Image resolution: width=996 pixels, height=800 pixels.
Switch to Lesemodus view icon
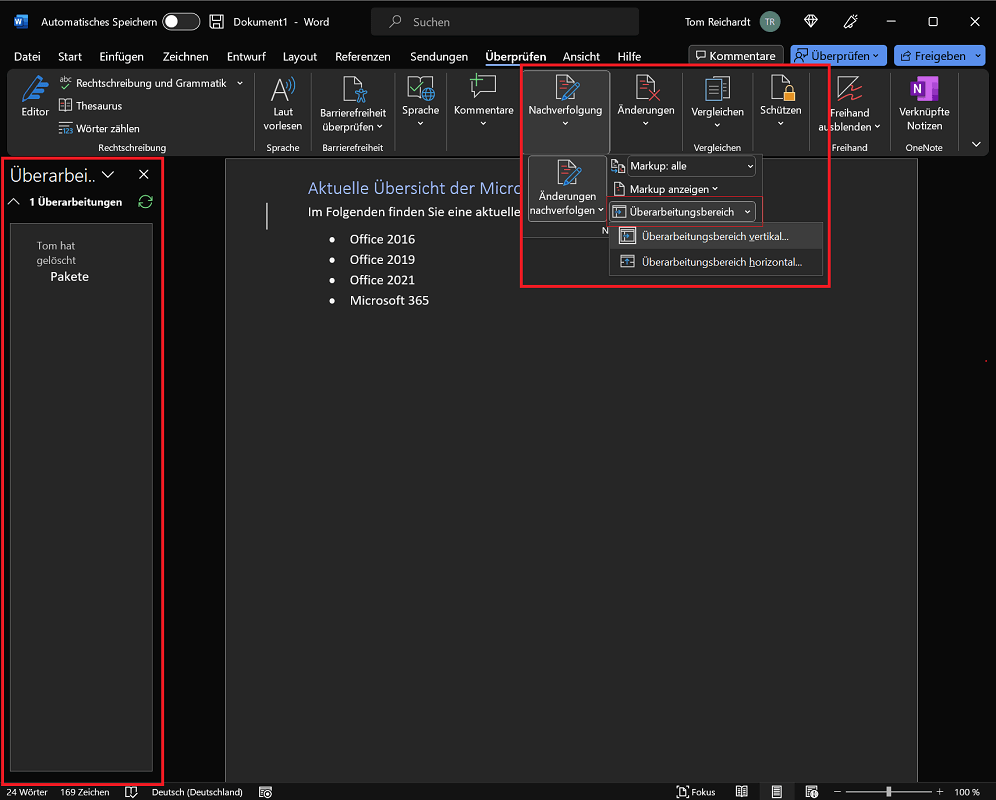[741, 792]
